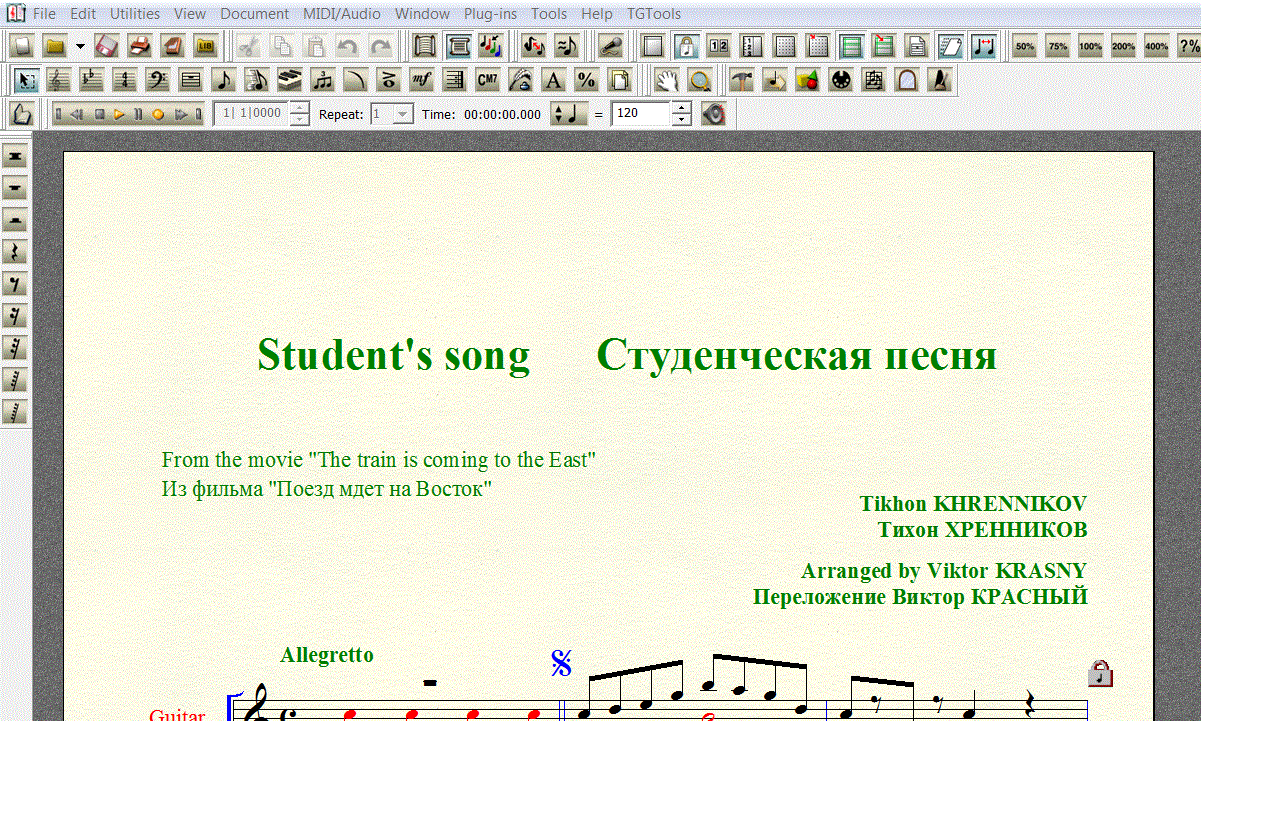Select the Articulation tool

[389, 80]
